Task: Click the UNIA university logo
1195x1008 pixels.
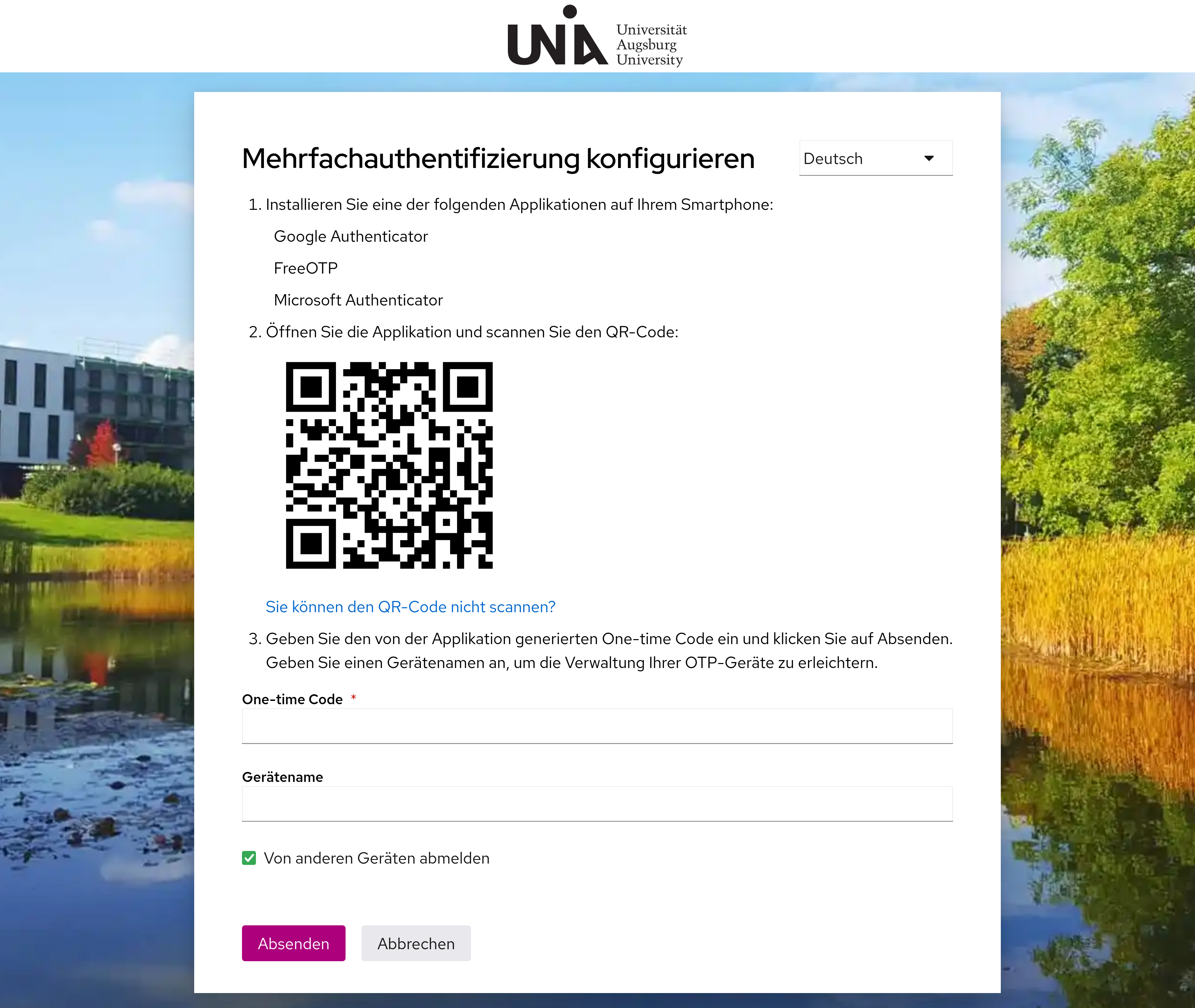Action: click(x=558, y=36)
